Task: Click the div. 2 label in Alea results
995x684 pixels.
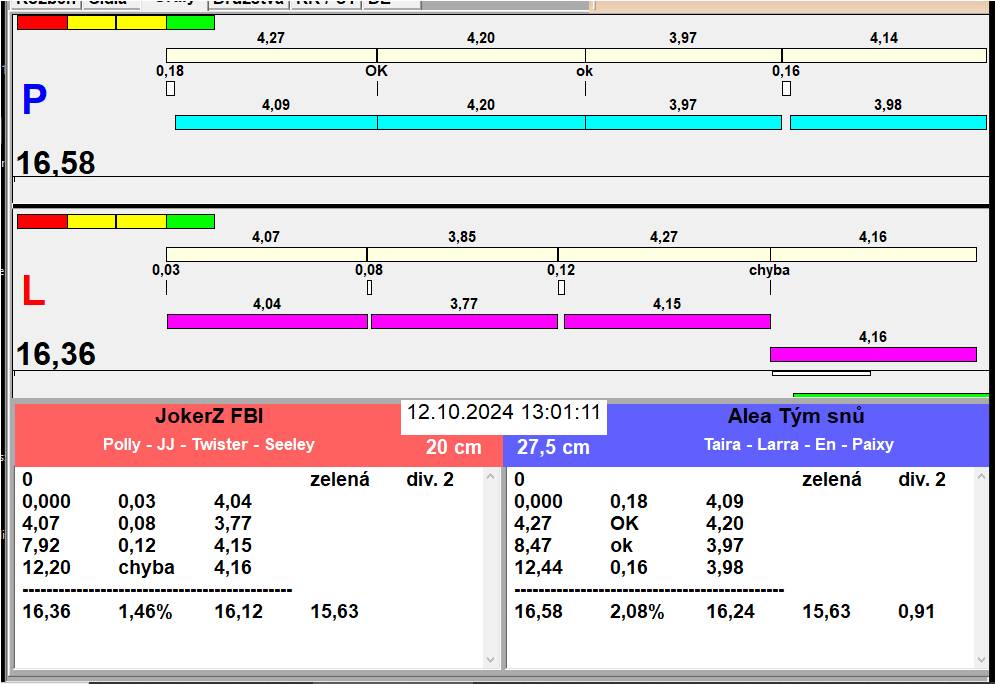Action: click(x=921, y=479)
